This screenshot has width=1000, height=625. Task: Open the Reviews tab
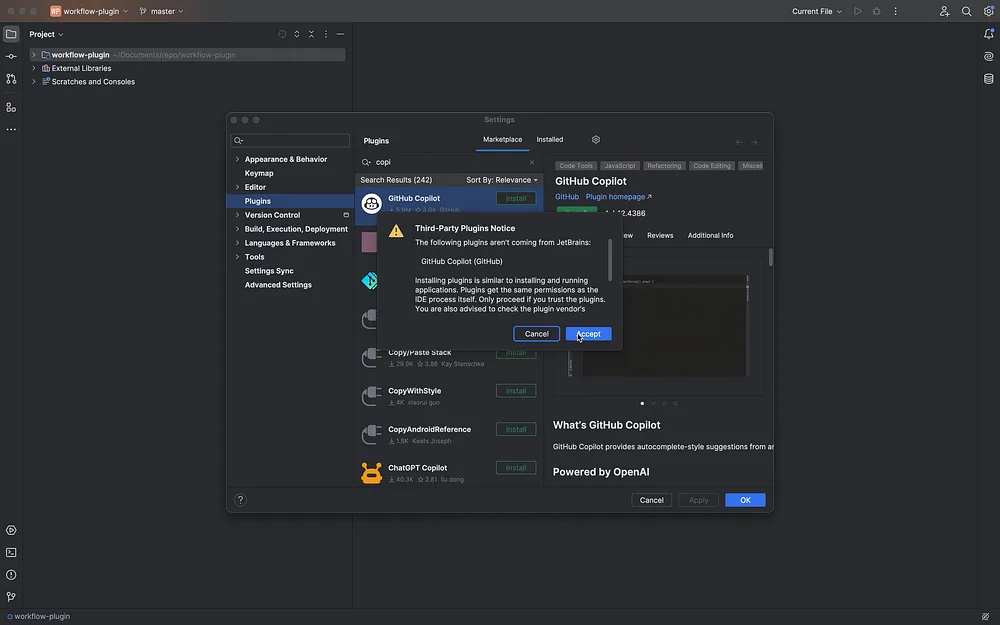tap(660, 235)
